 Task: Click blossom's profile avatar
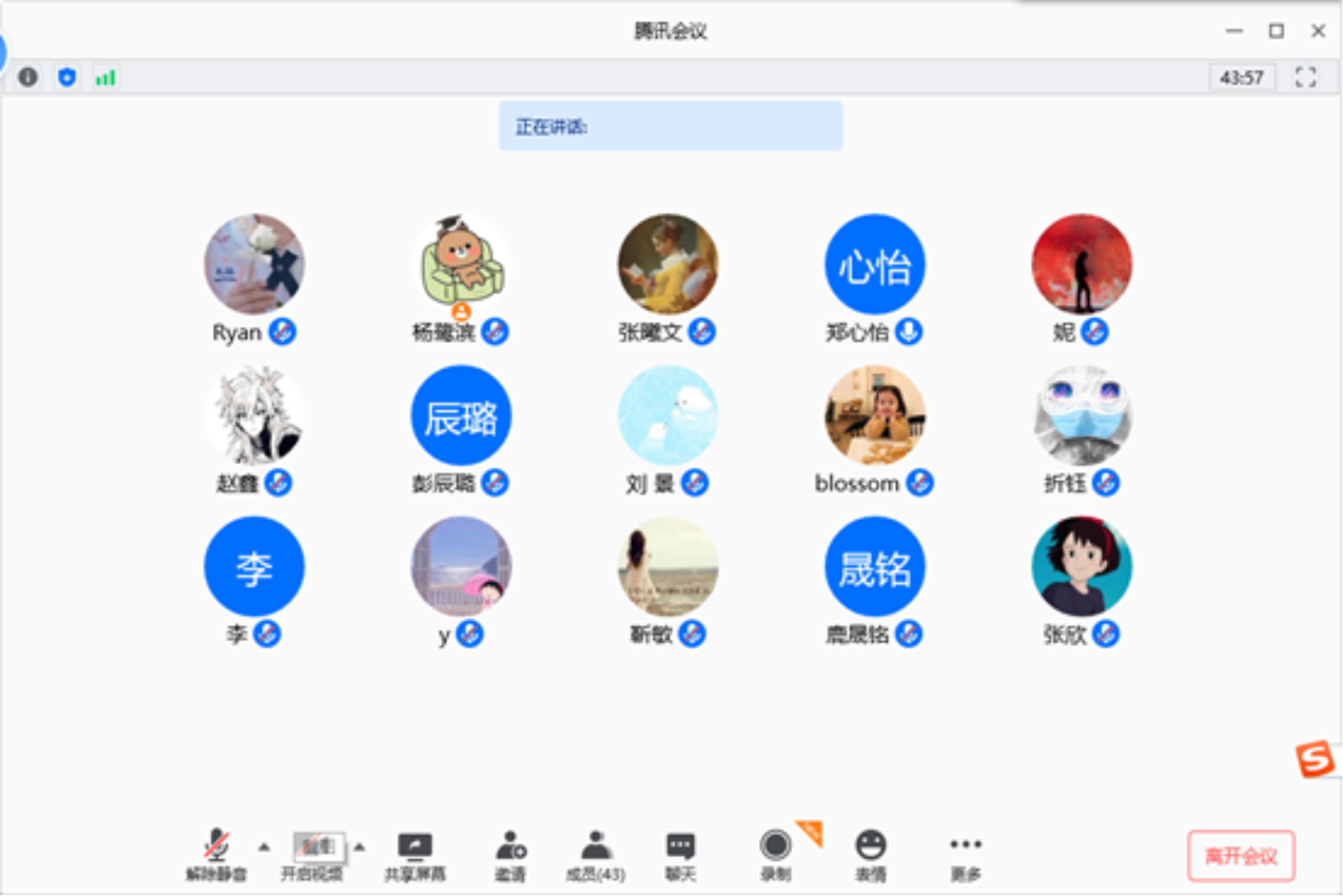[875, 415]
